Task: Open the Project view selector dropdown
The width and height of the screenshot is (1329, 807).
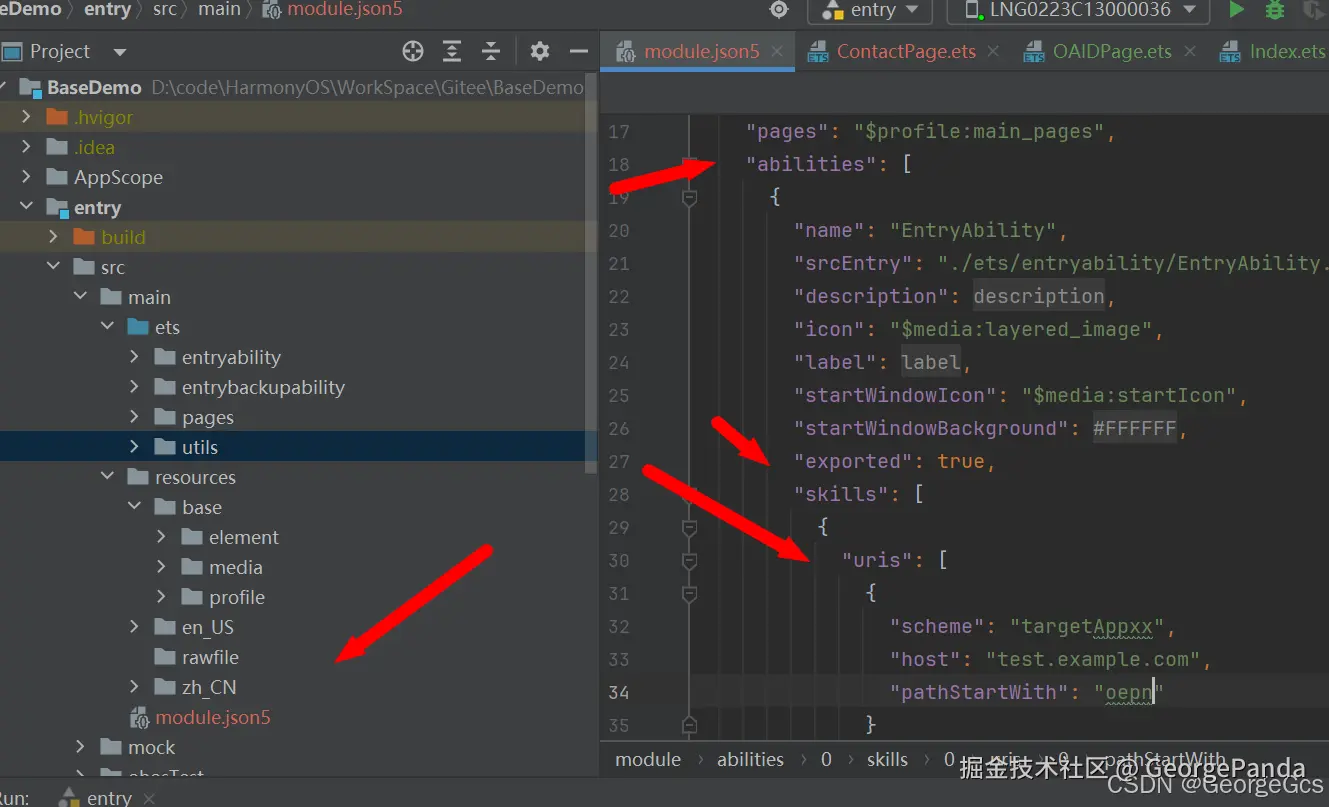Action: pos(120,51)
